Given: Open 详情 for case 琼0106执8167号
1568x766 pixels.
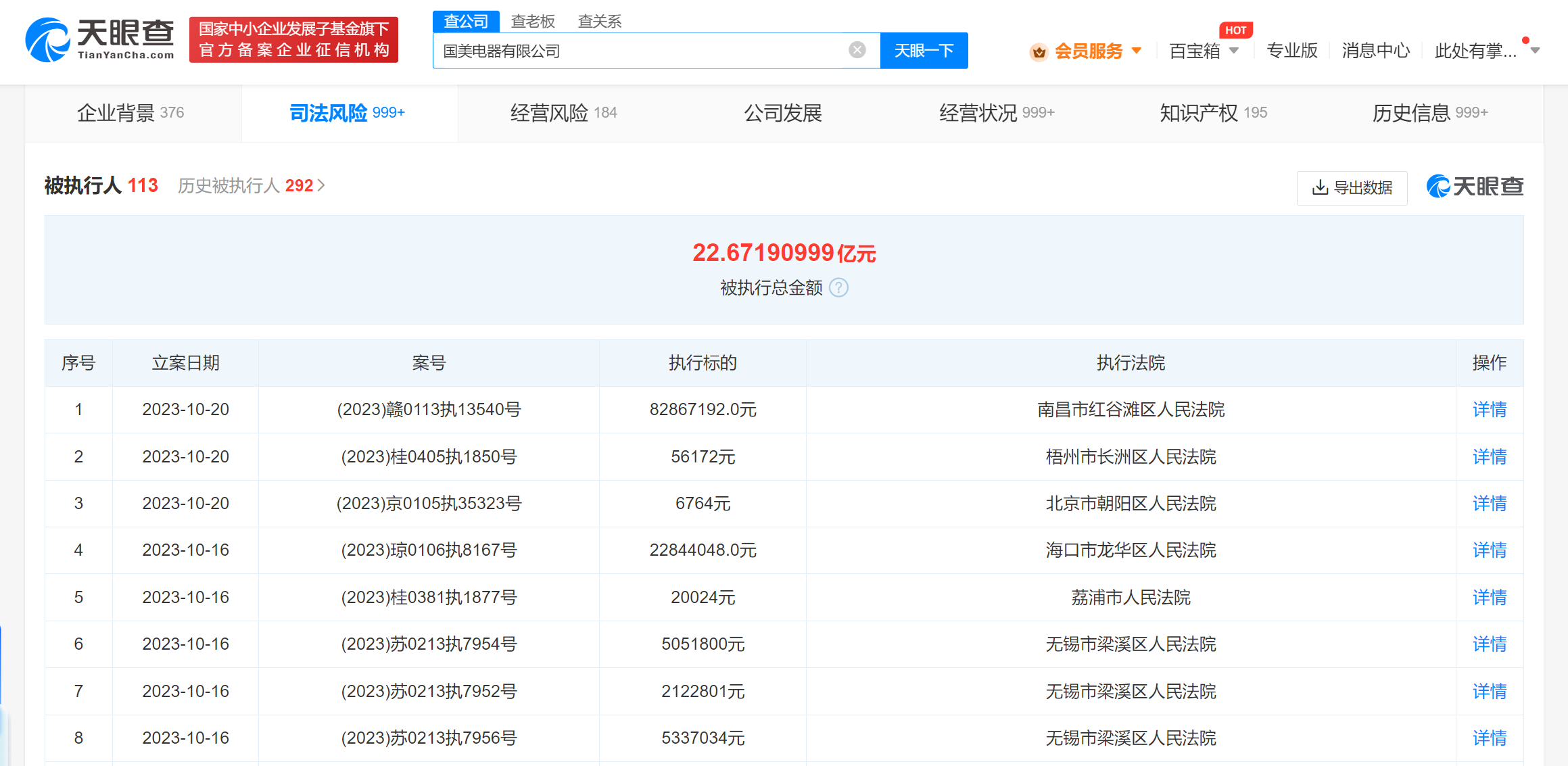Looking at the screenshot, I should click(1490, 550).
